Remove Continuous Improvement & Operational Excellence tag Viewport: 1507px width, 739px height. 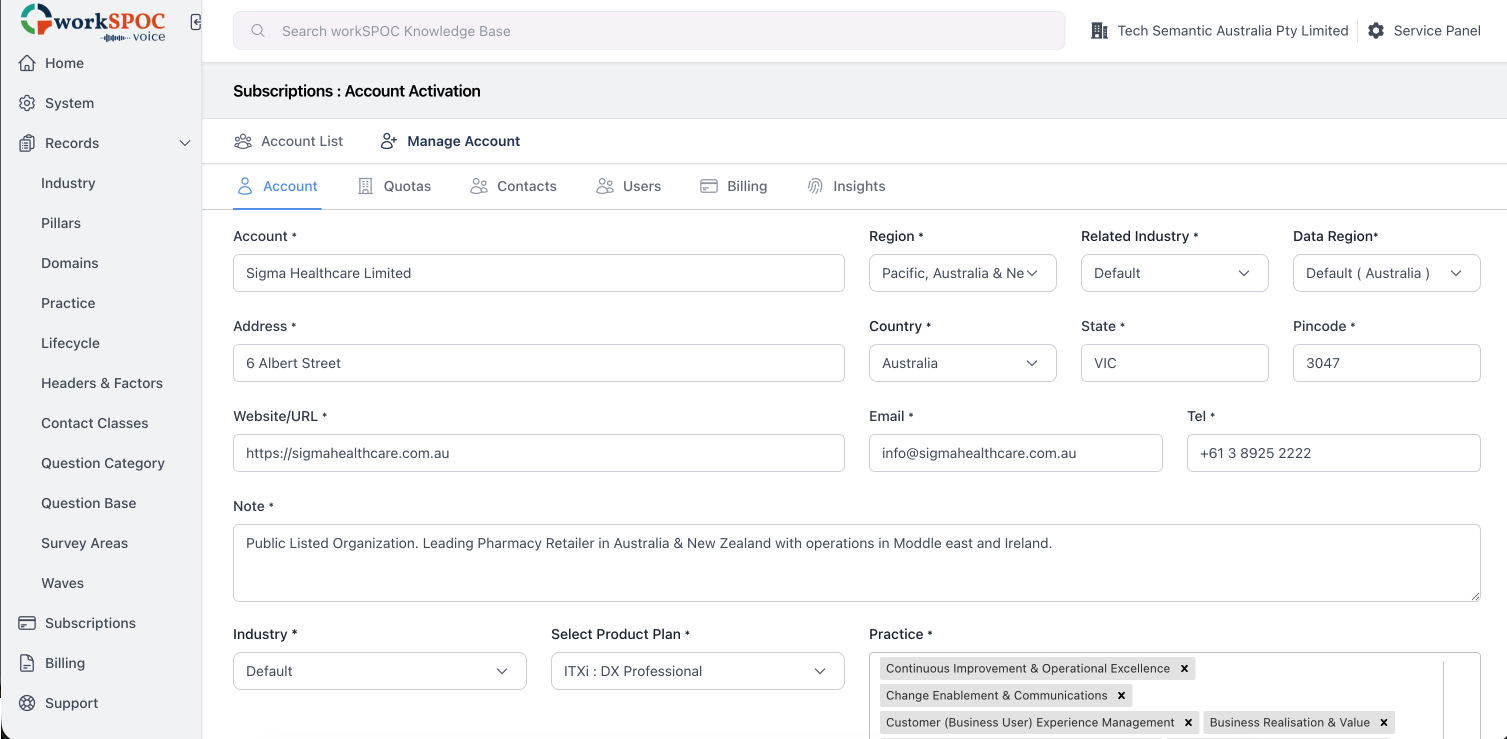coord(1184,668)
